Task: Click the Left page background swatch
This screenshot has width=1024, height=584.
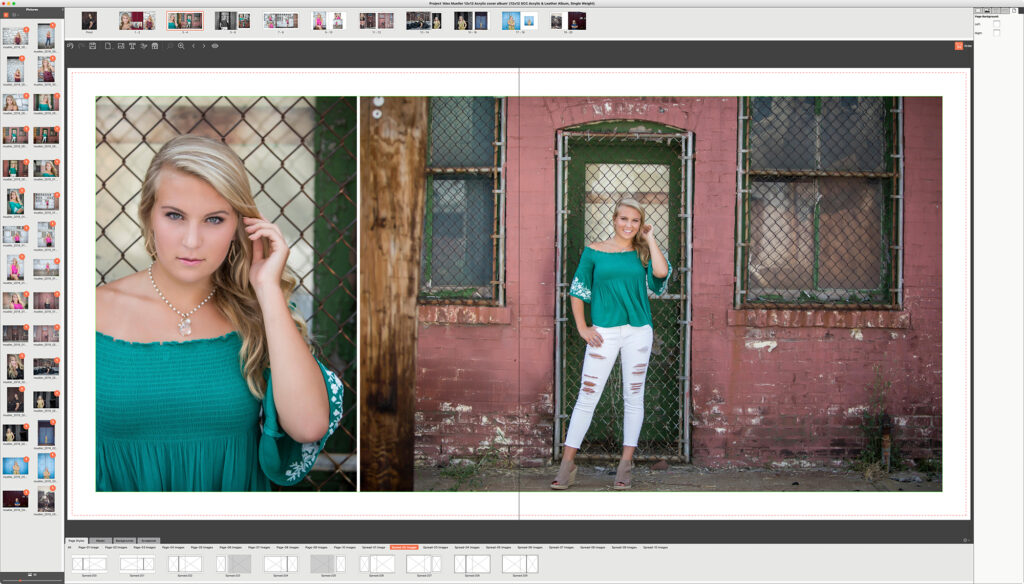Action: [x=996, y=23]
